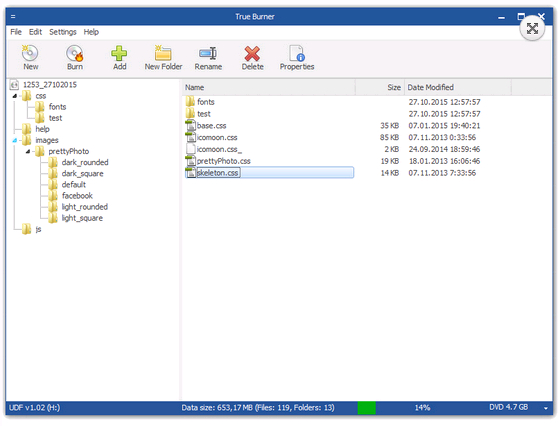Viewport: 558px width, 426px height.
Task: Click the Data size status bar text
Action: click(258, 408)
